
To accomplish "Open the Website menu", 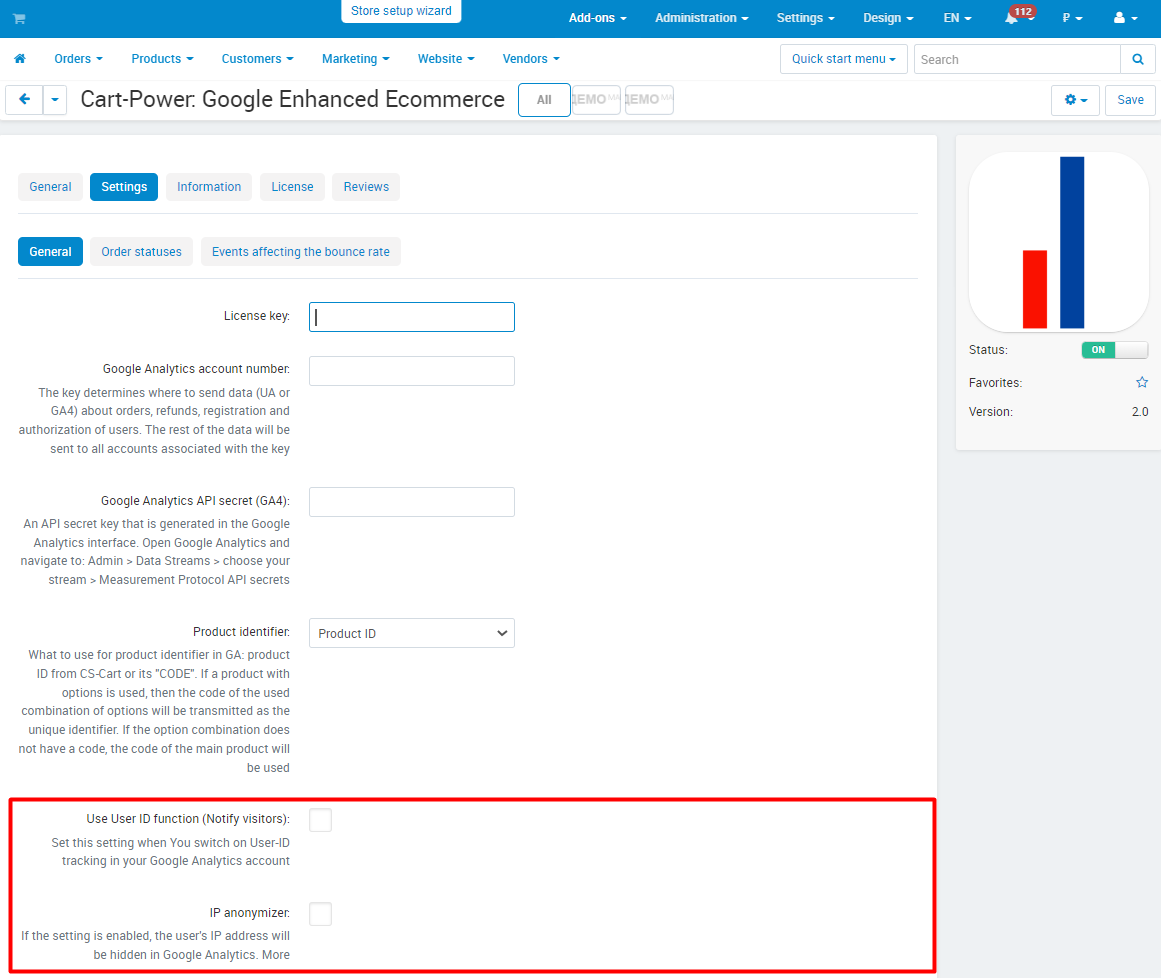I will 446,58.
